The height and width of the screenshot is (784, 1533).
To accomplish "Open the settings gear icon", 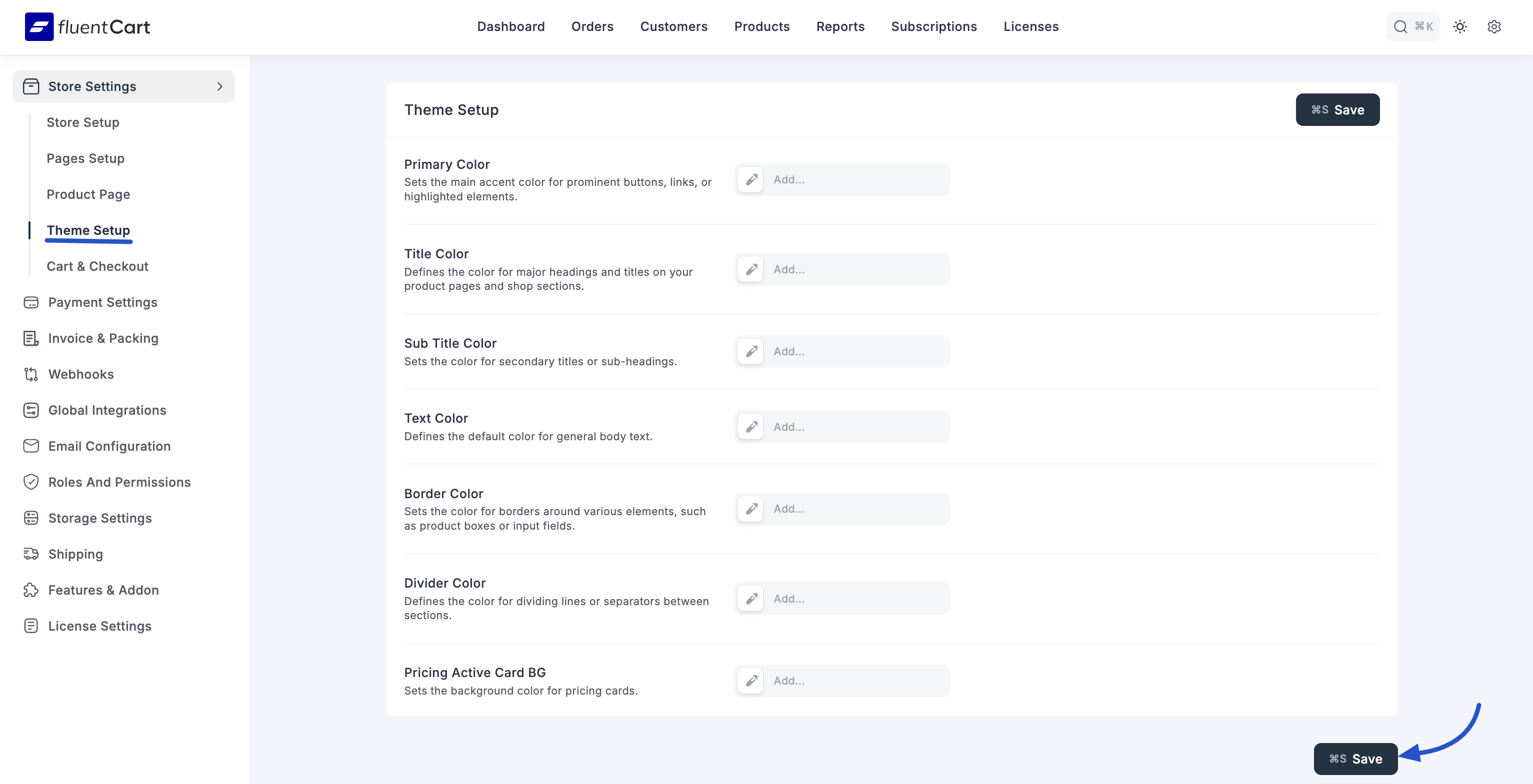I will [x=1493, y=27].
